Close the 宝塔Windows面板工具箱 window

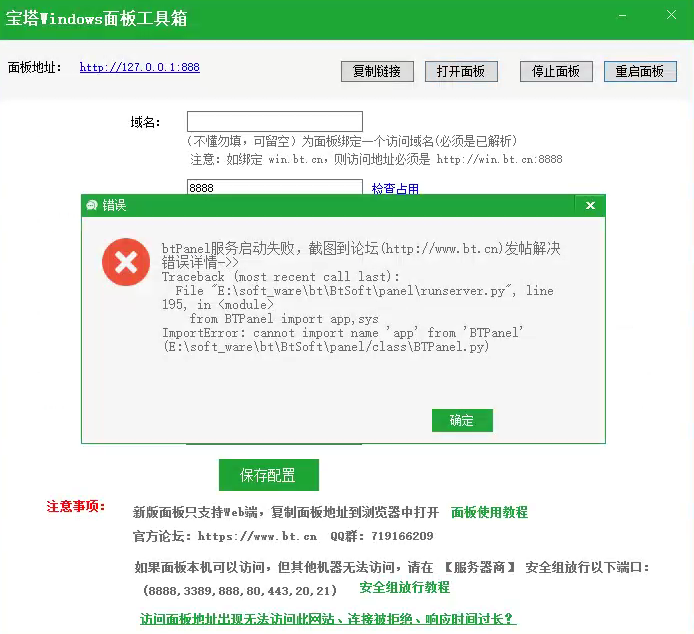click(671, 15)
